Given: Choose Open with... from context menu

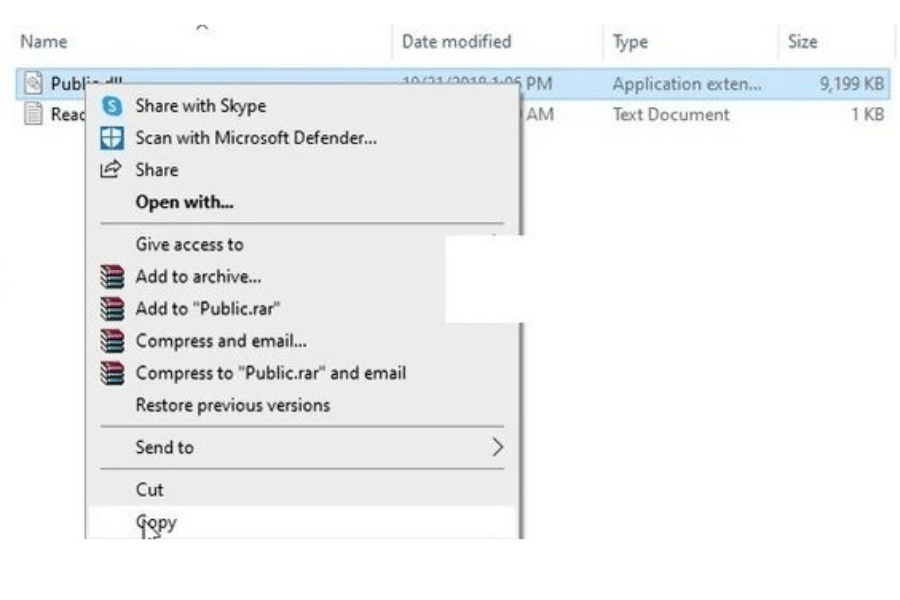Looking at the screenshot, I should pos(184,202).
